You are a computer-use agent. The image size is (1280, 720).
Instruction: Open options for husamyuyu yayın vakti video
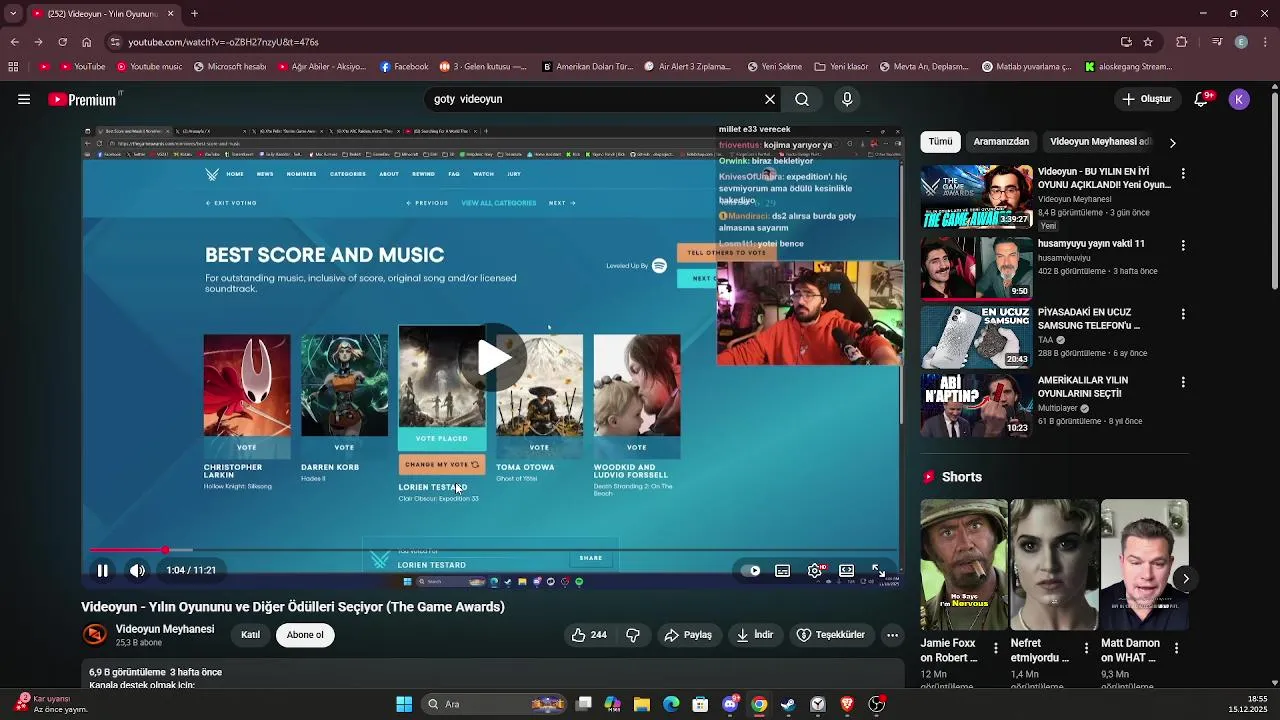[x=1183, y=245]
